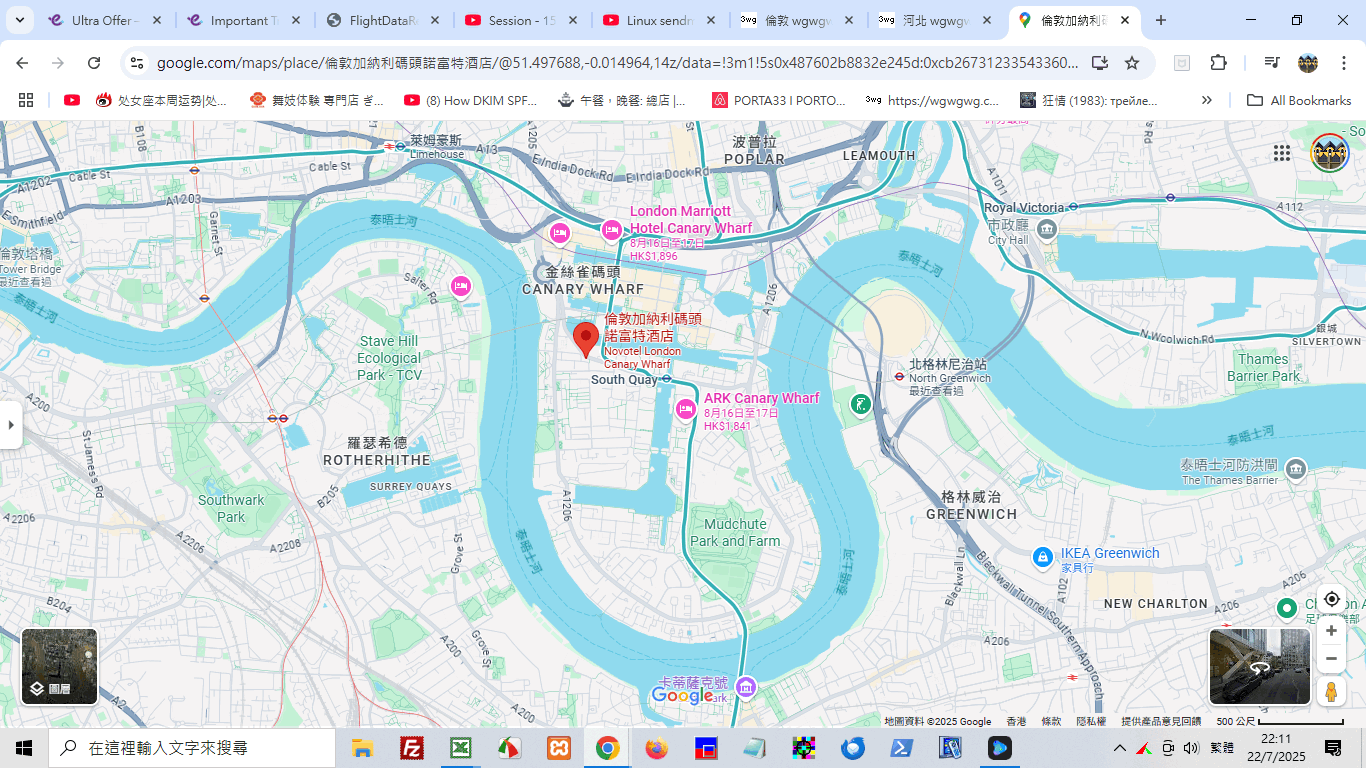Screen dimensions: 1366x768
Task: Switch to the Linux sendmail YouTube tab
Action: tap(660, 20)
